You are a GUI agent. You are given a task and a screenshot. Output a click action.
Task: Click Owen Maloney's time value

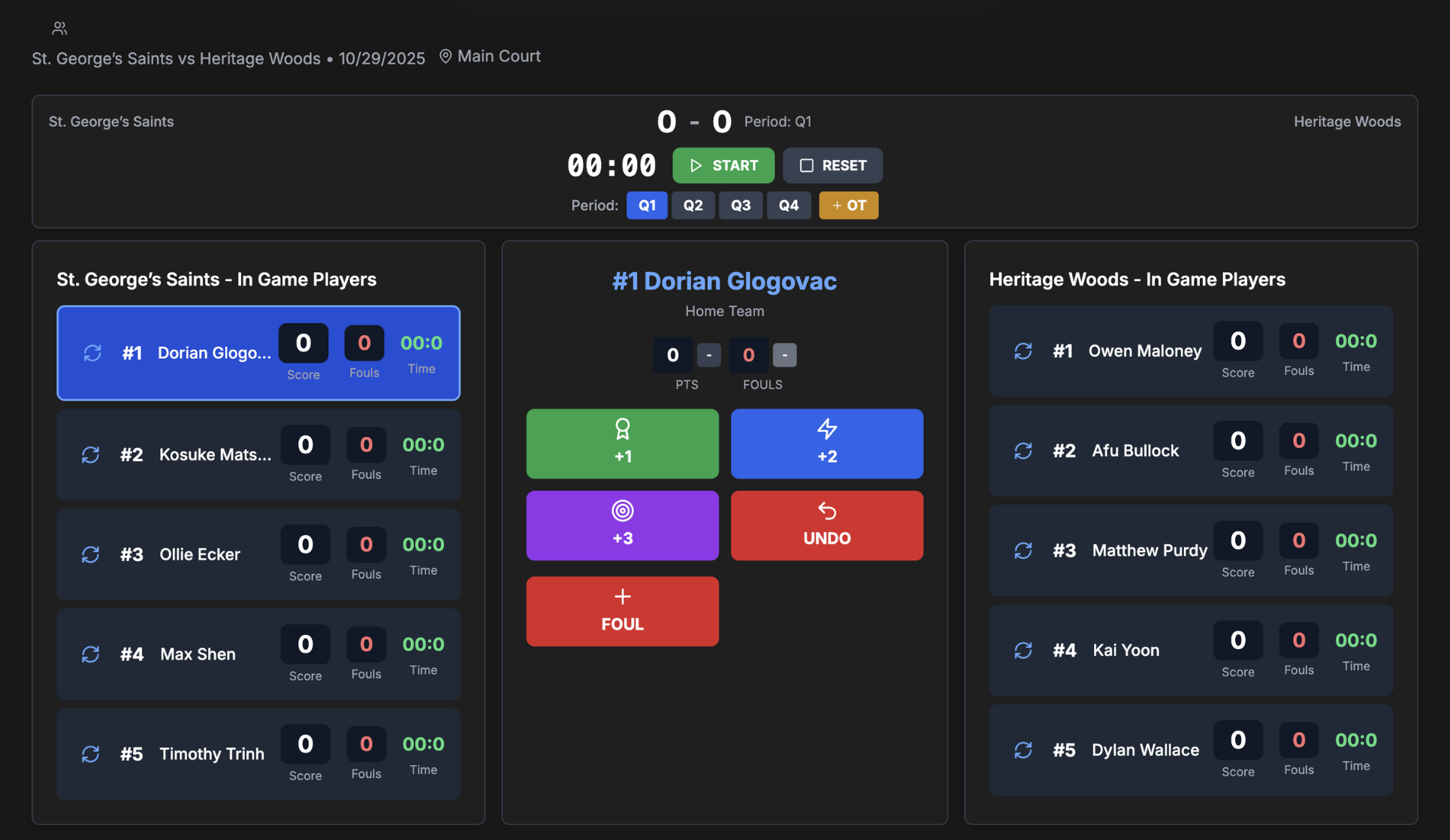pyautogui.click(x=1355, y=341)
